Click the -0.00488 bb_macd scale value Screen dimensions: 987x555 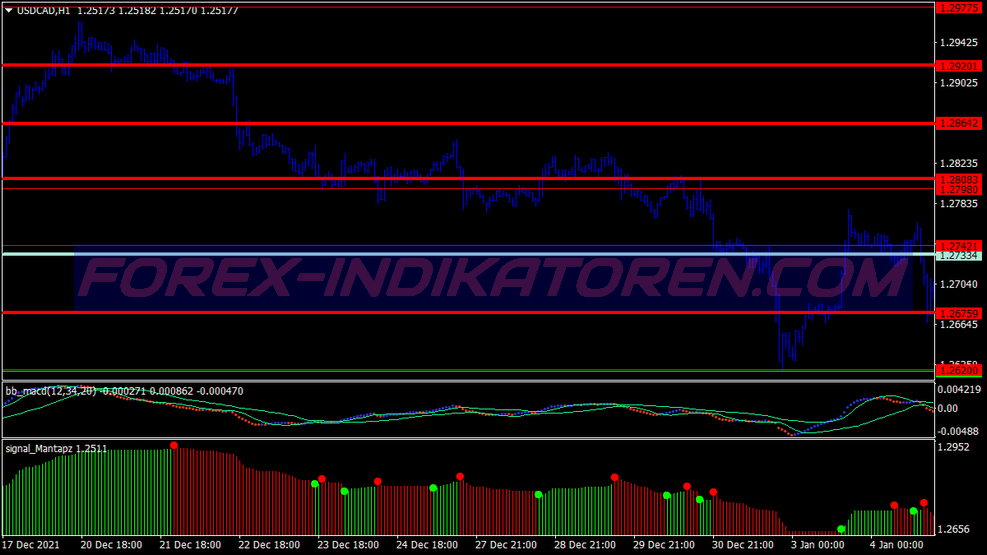point(959,432)
